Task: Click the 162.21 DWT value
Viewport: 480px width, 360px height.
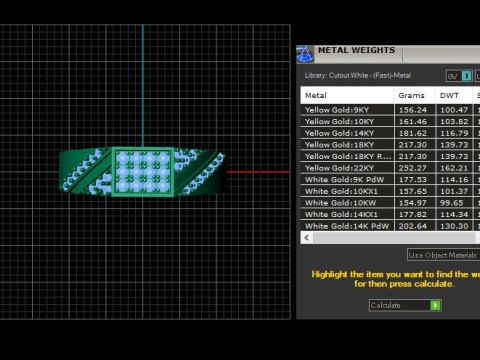Action: pyautogui.click(x=454, y=168)
